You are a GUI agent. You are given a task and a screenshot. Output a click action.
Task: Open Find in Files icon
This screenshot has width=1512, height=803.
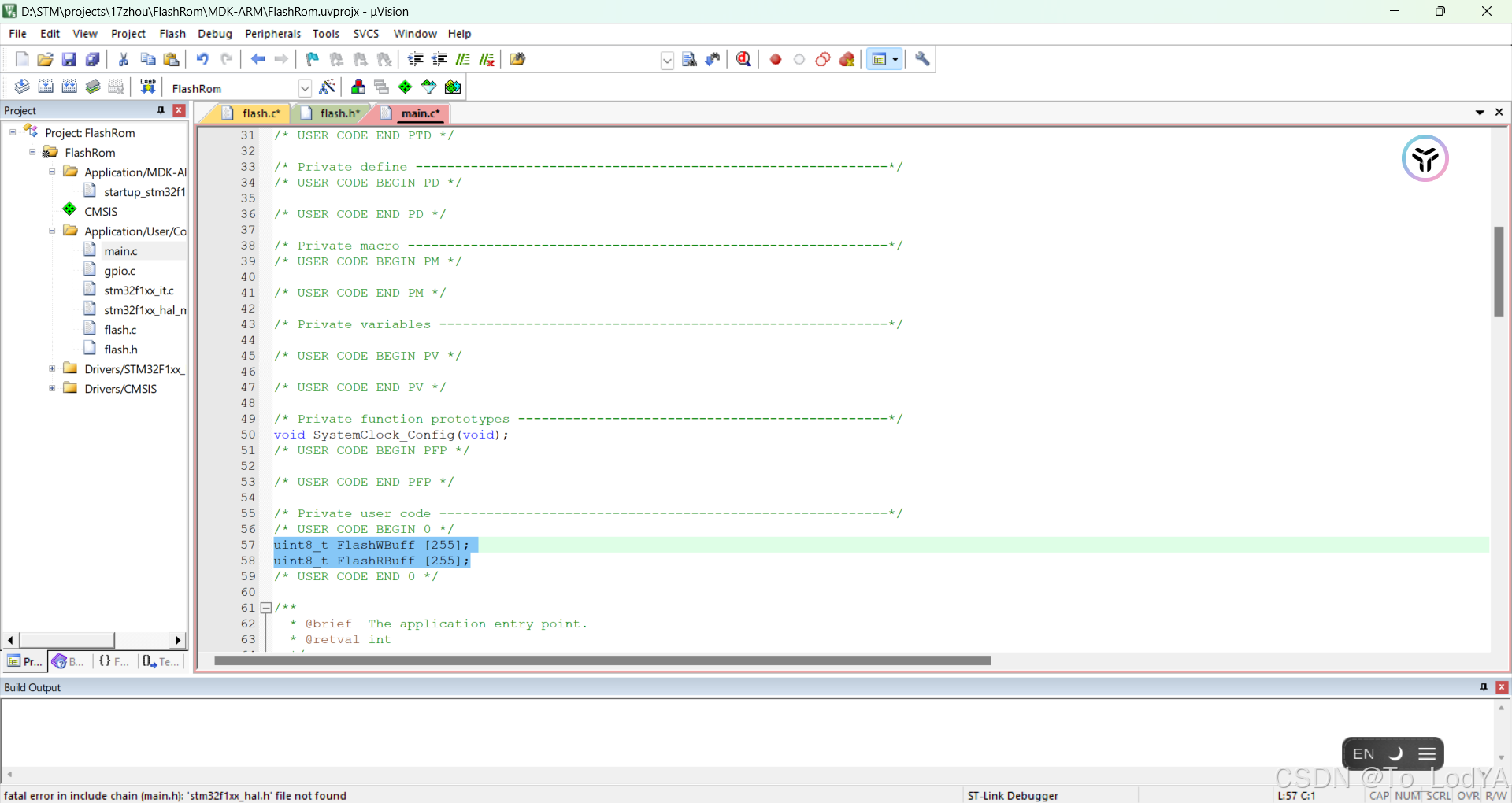click(517, 59)
